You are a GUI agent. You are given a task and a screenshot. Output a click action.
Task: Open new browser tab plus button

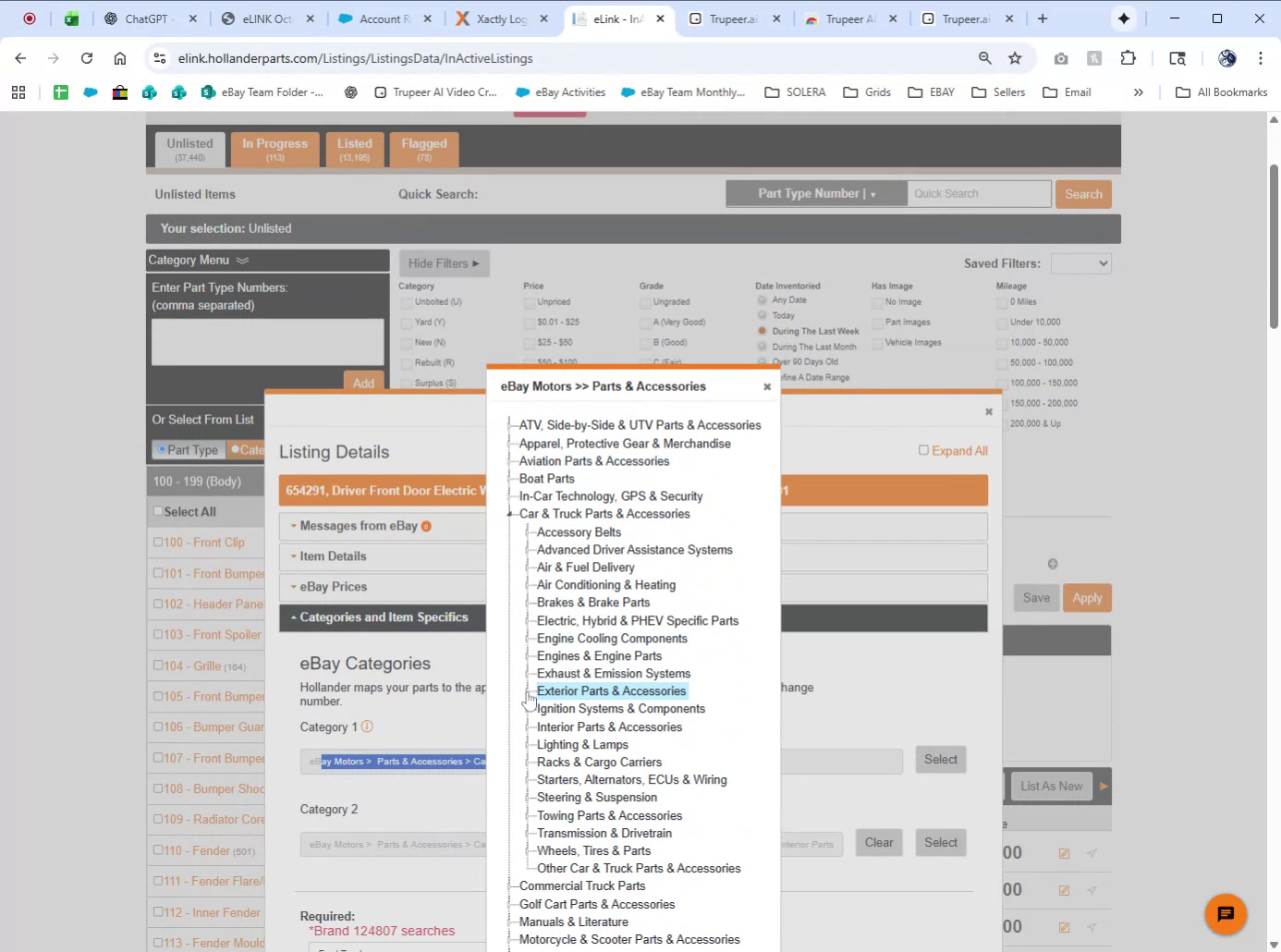[1043, 18]
